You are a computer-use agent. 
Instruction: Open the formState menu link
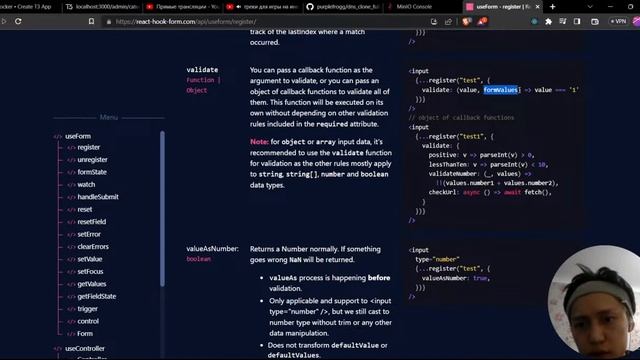click(92, 172)
